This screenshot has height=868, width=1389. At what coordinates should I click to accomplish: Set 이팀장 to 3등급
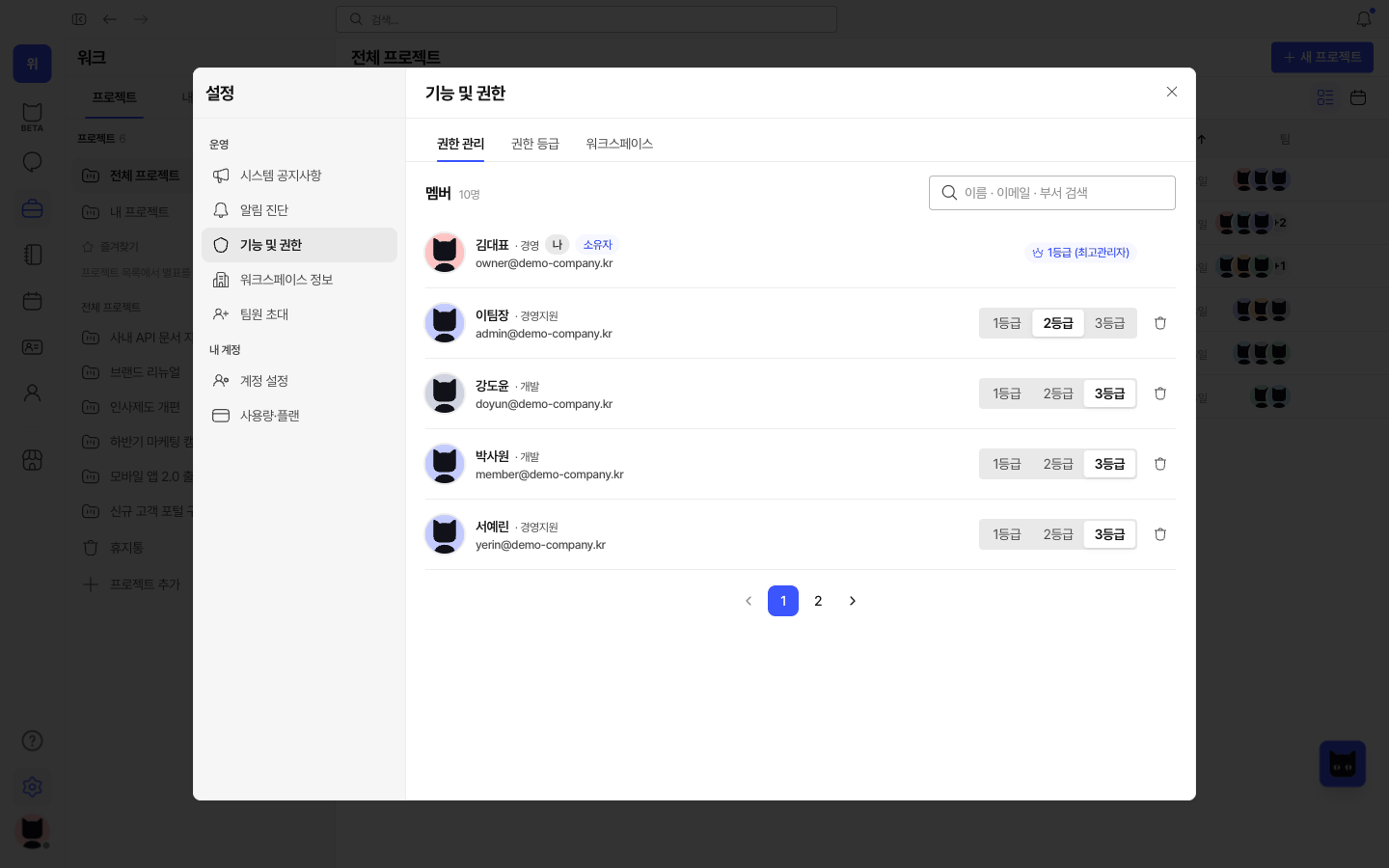1109,323
